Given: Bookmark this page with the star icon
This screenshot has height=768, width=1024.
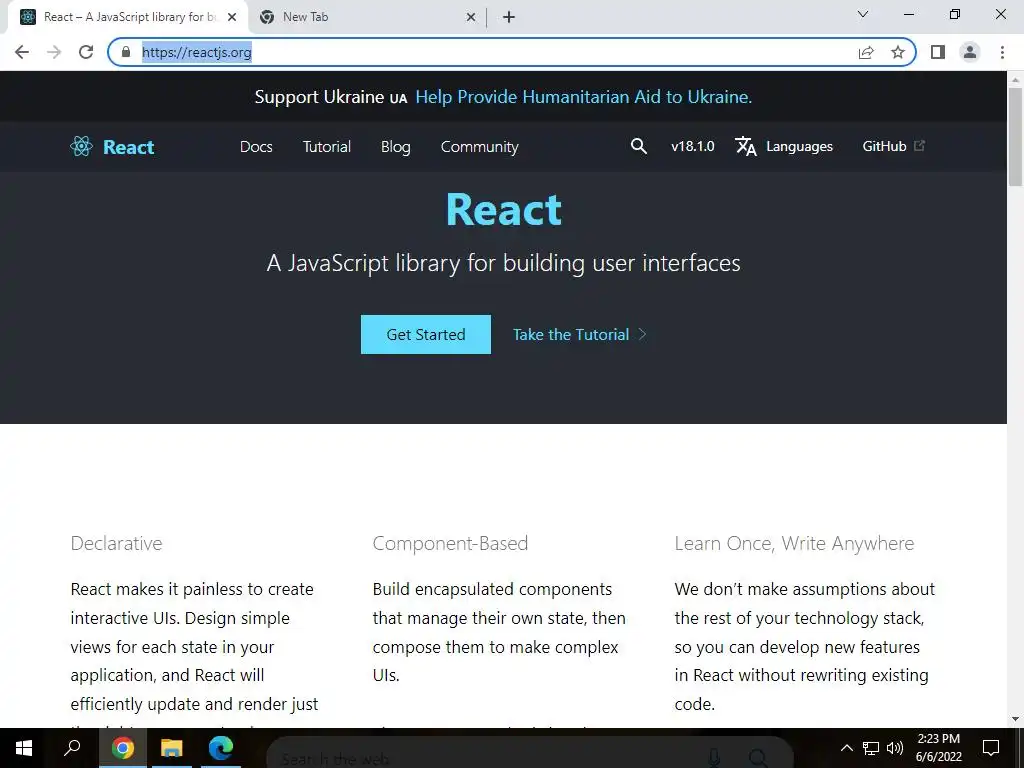Looking at the screenshot, I should tap(898, 52).
